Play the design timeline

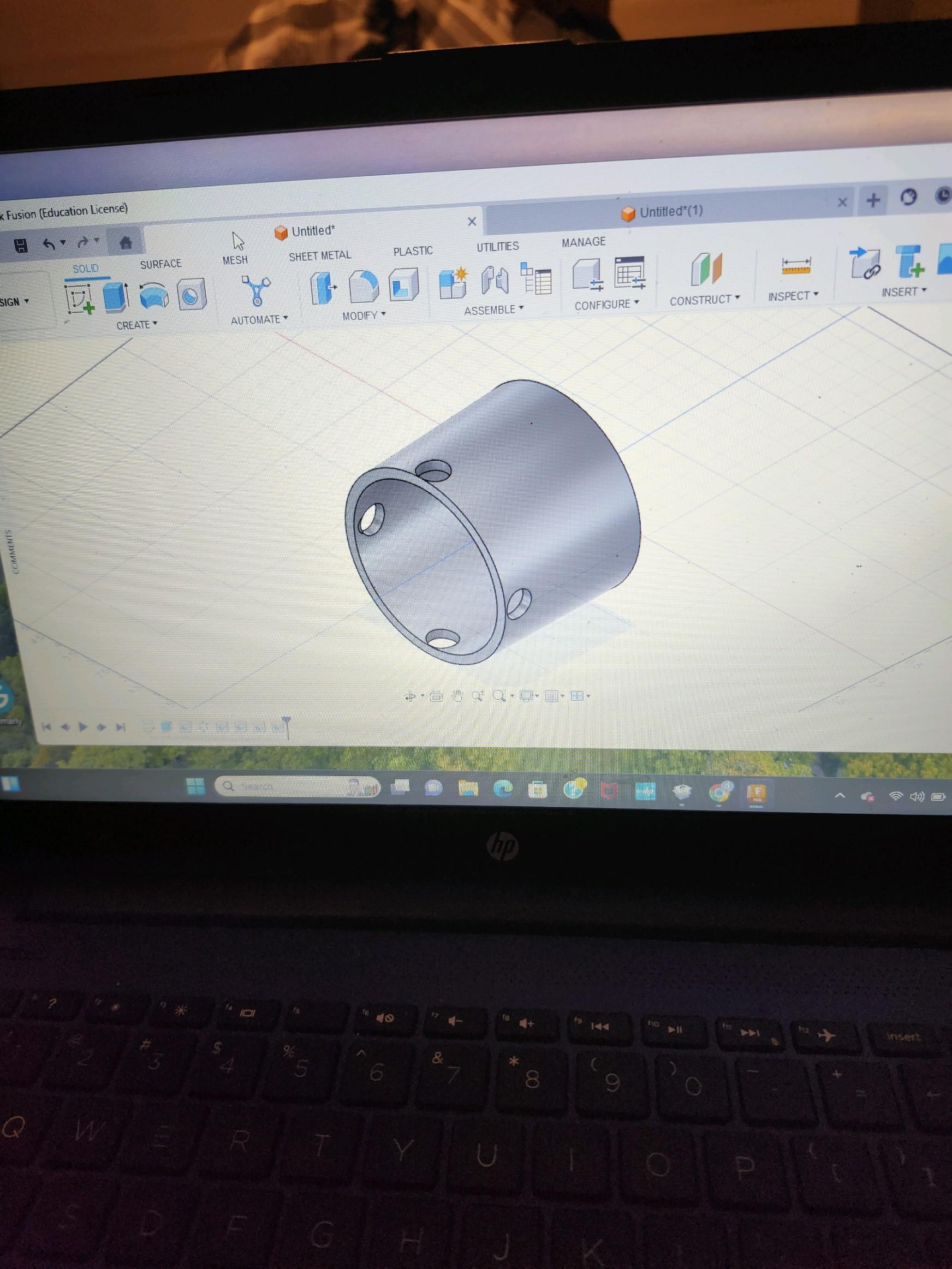(83, 727)
